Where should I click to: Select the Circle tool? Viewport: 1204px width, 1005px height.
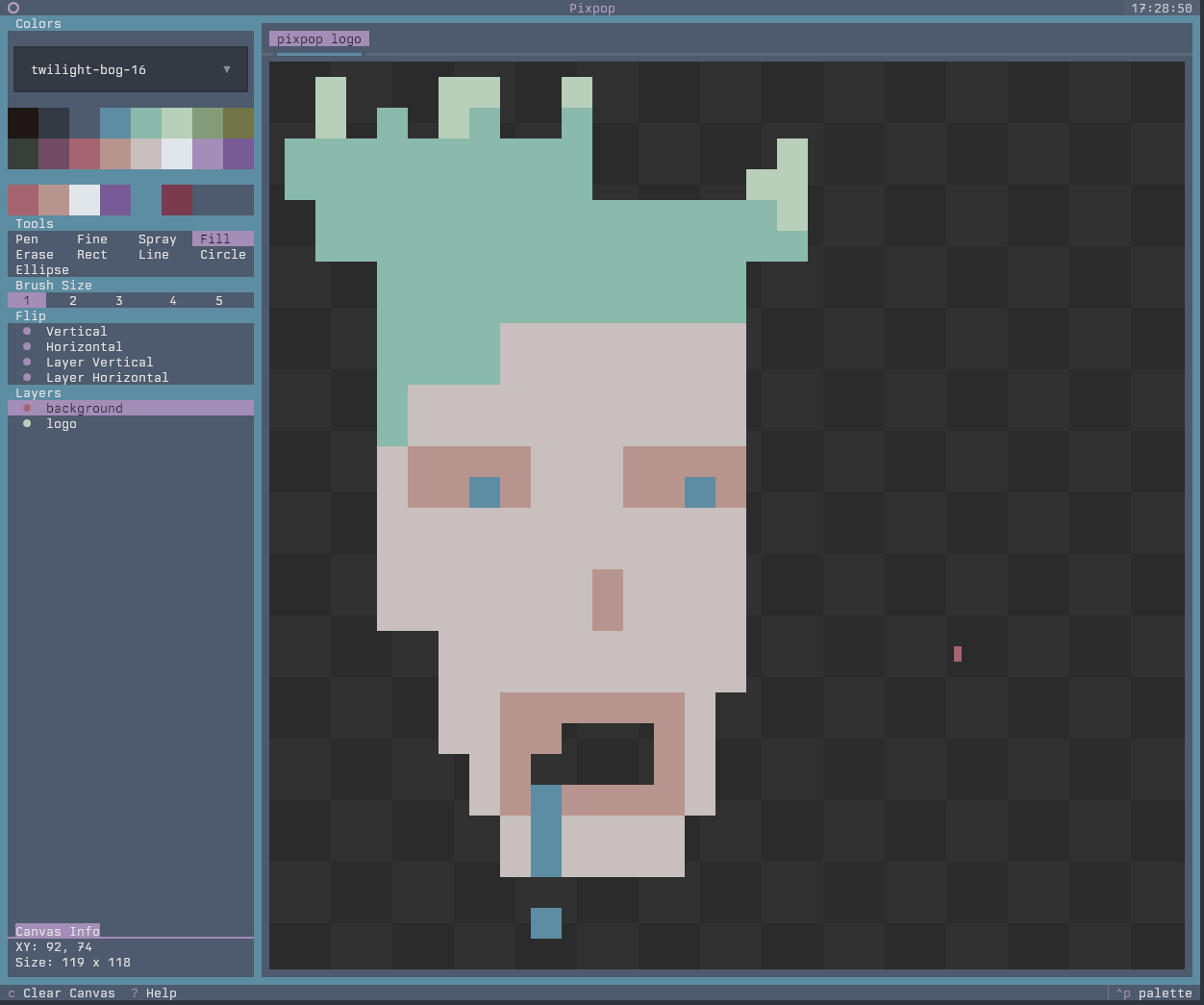pyautogui.click(x=223, y=254)
